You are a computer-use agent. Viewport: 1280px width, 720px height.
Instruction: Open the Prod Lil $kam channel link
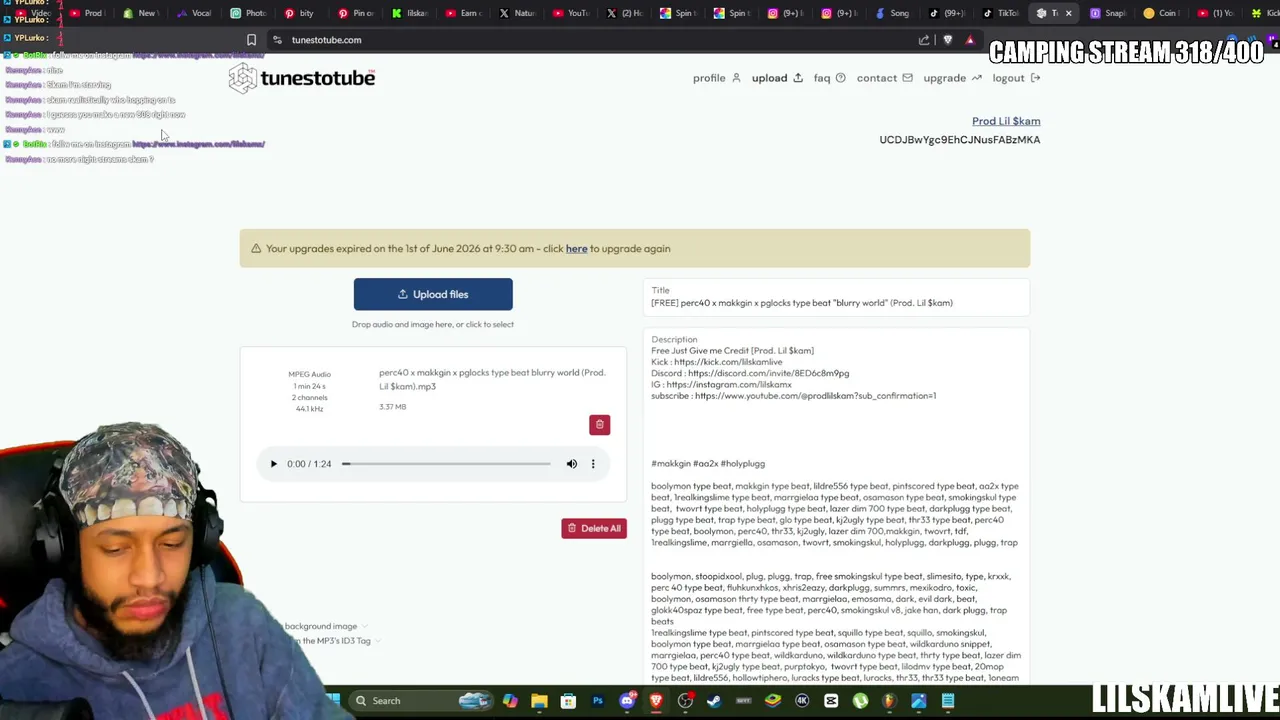1006,121
